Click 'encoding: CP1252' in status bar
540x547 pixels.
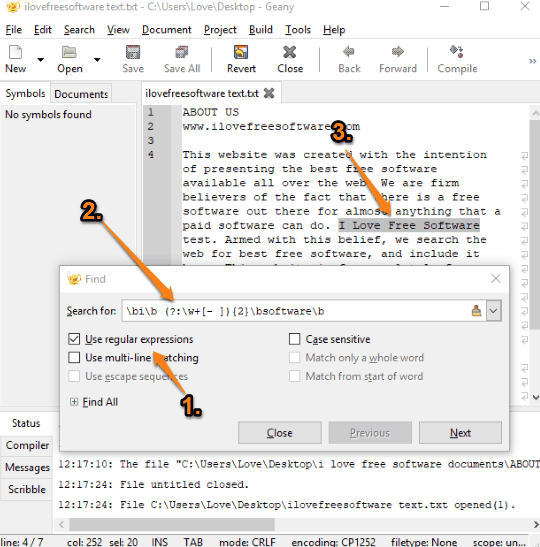tap(333, 542)
